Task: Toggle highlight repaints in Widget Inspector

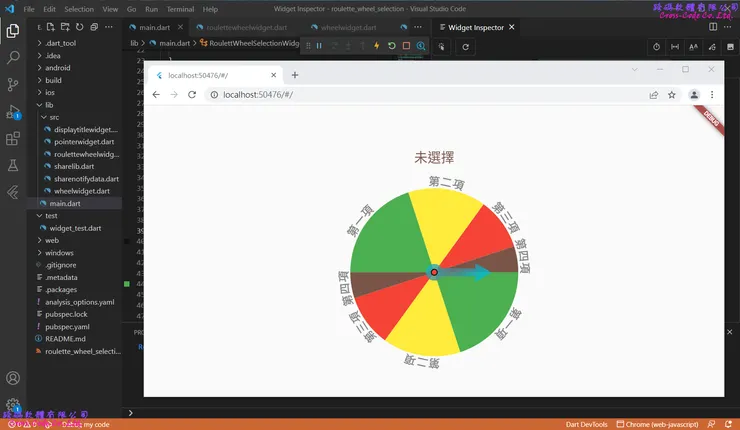Action: click(x=712, y=47)
